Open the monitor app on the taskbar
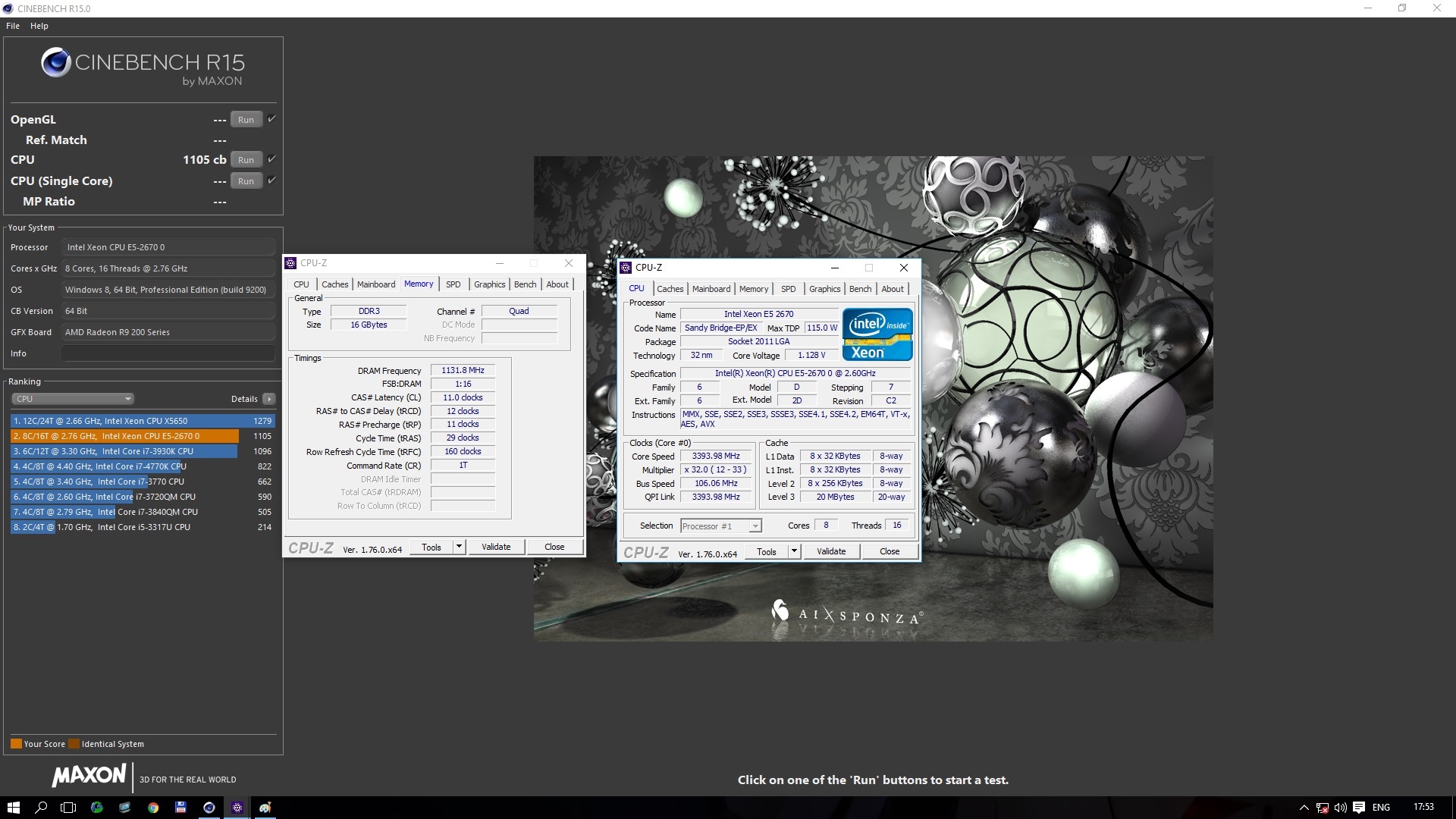Screen dimensions: 1456x819 pyautogui.click(x=124, y=808)
